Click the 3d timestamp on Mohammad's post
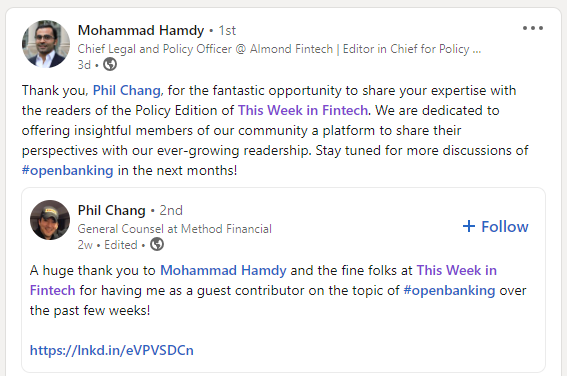Screen dimensions: 567x376 84,65
